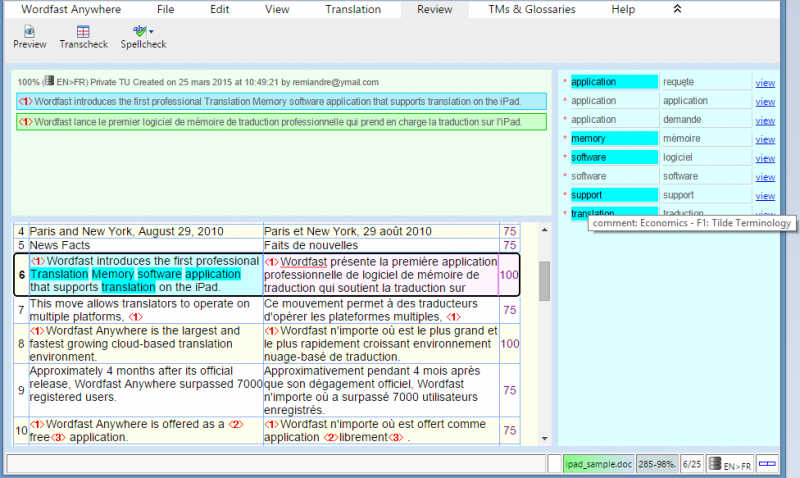The width and height of the screenshot is (800, 478).
Task: Collapse the ribbon with double chevron
Action: (677, 9)
